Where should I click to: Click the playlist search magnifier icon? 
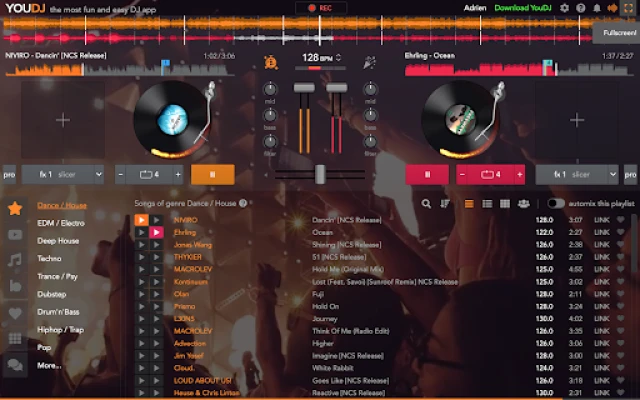[426, 204]
